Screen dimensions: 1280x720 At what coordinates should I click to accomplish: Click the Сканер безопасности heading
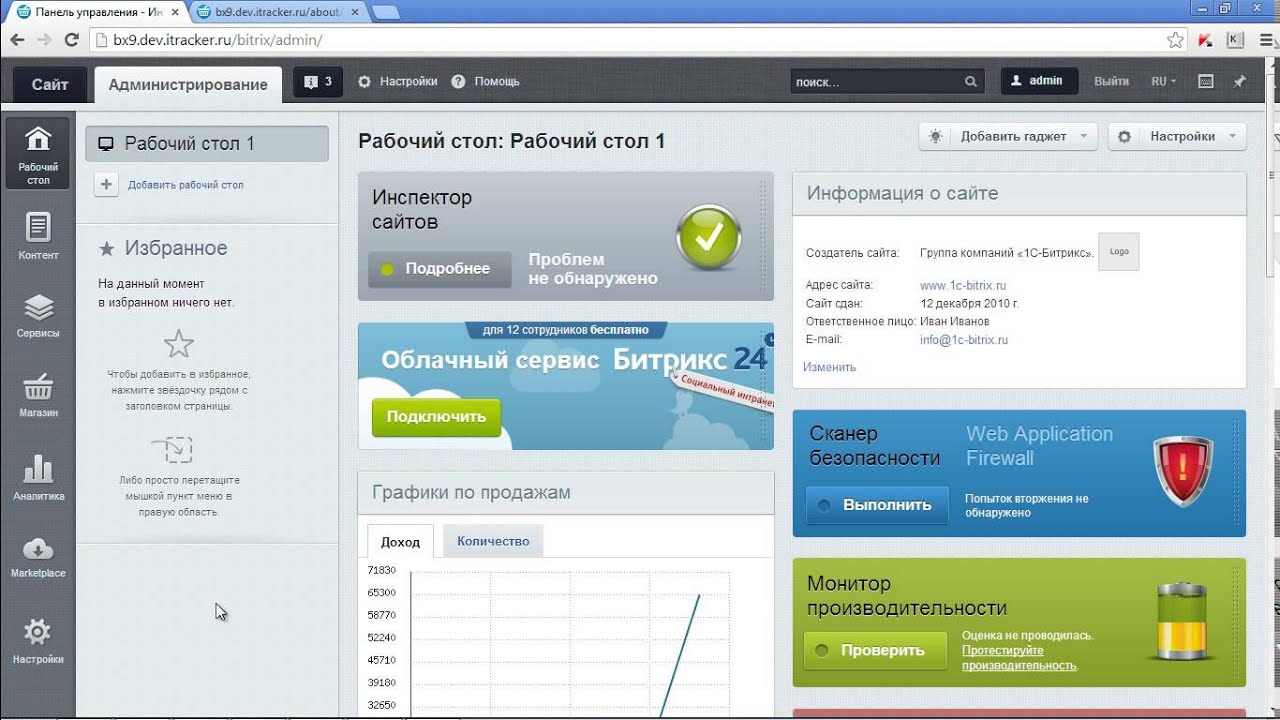point(875,446)
